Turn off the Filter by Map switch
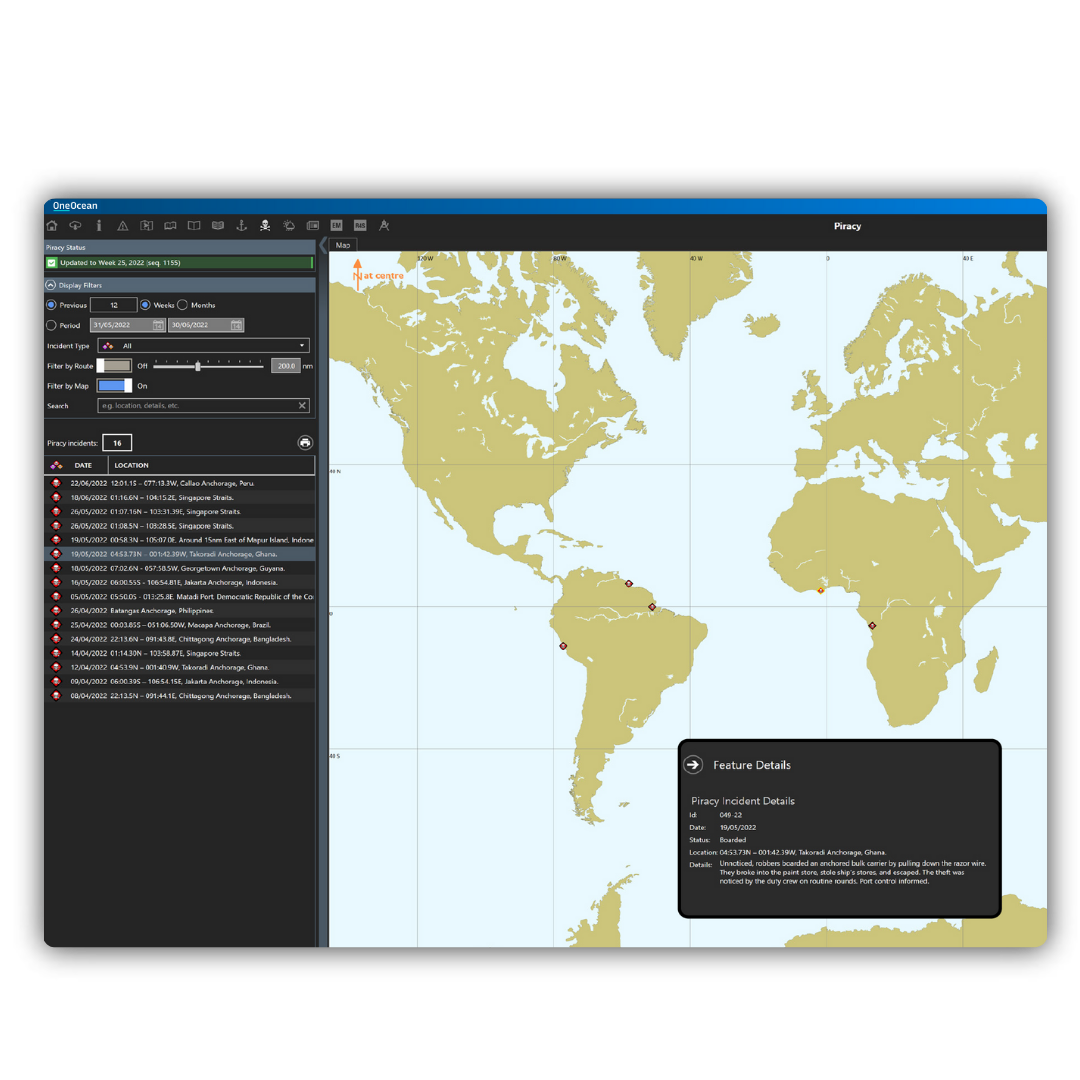Viewport: 1080px width, 1080px height. point(114,386)
